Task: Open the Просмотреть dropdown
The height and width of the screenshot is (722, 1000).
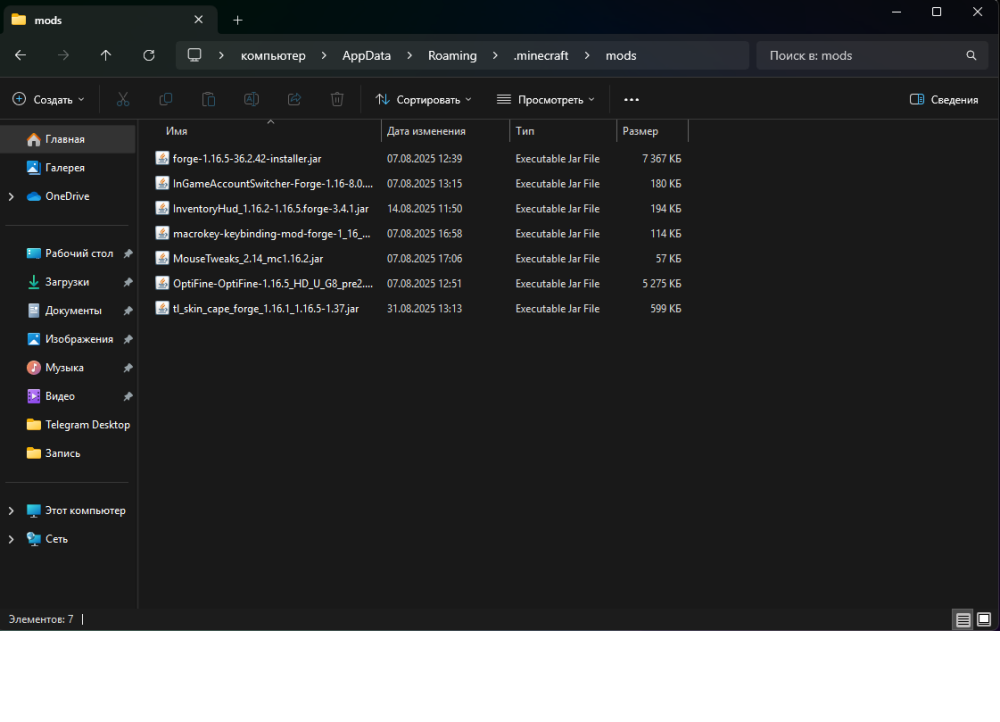Action: tap(546, 99)
